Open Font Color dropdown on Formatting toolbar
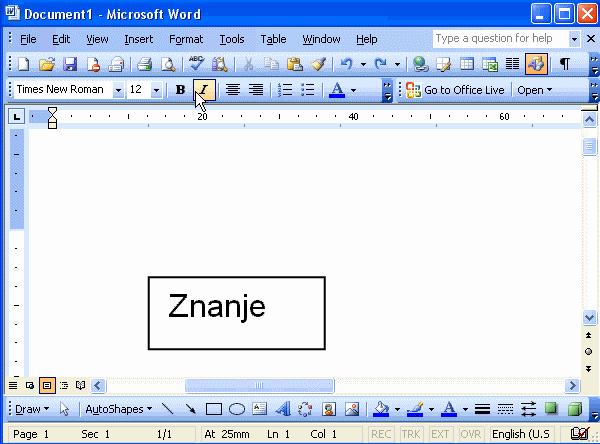600x444 pixels. pos(353,90)
